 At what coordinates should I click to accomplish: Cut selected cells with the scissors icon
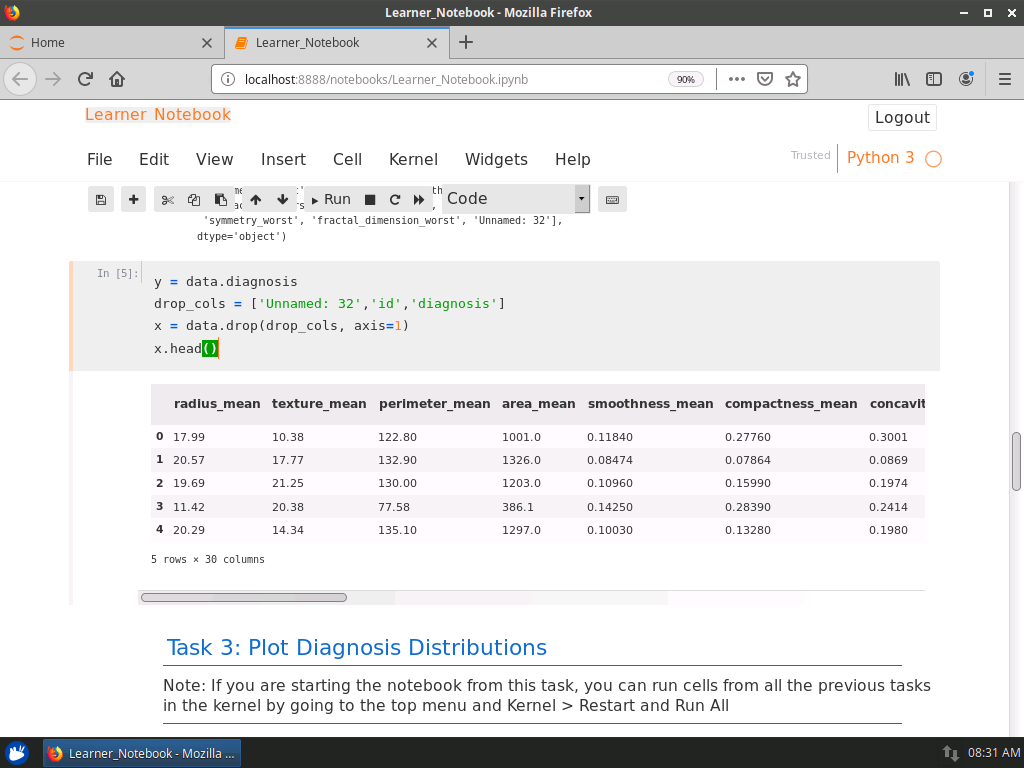coord(168,200)
